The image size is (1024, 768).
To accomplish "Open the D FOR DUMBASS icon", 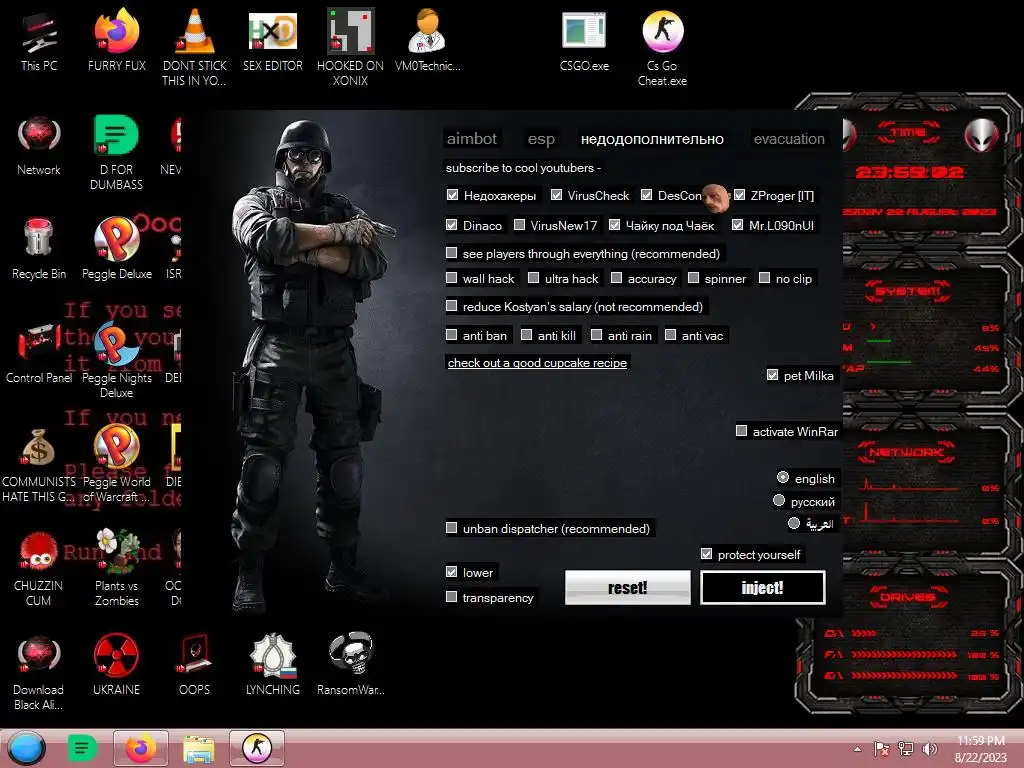I will [x=116, y=152].
